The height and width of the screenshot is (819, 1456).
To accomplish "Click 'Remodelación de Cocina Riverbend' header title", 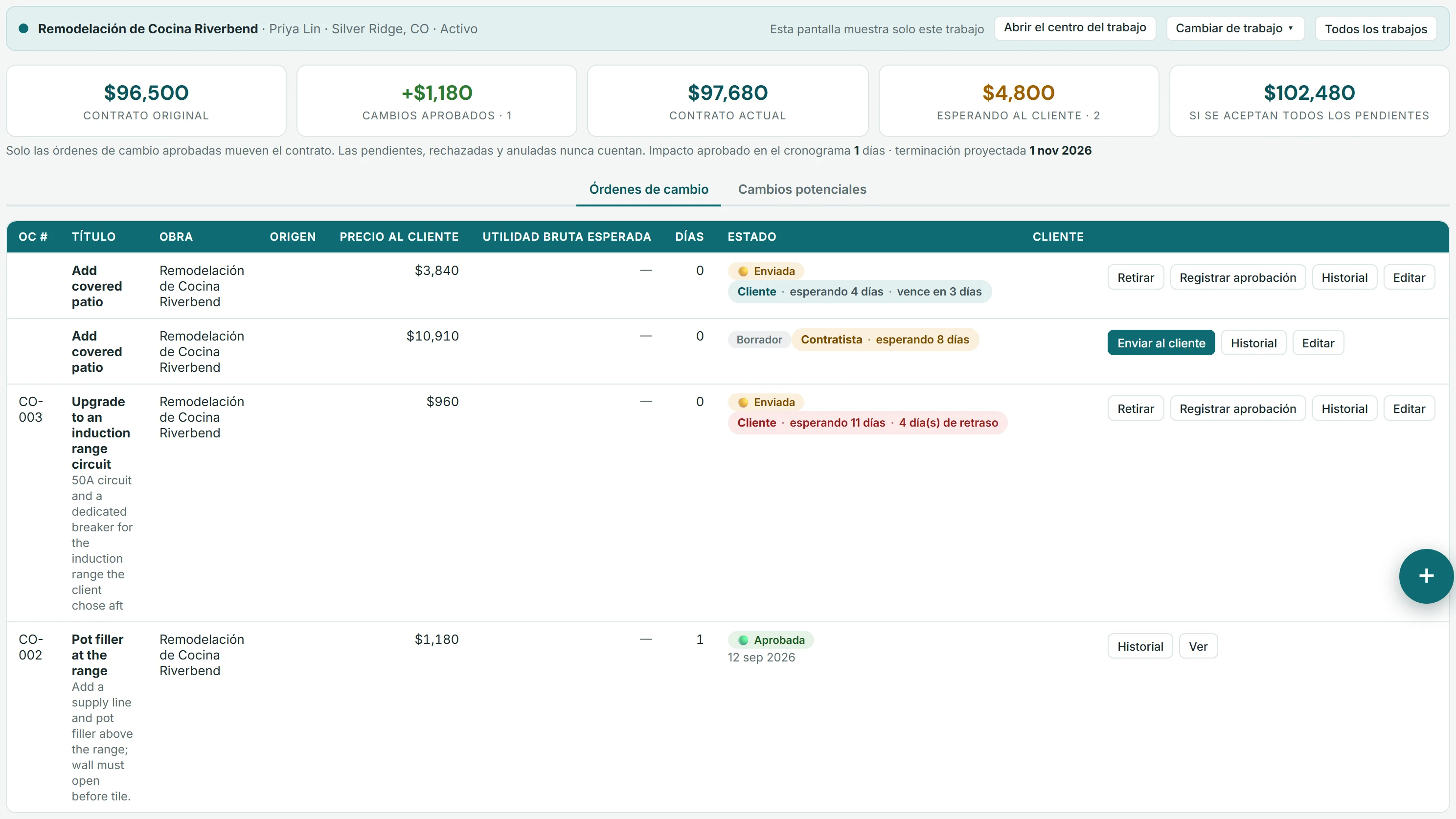I will coord(148,29).
